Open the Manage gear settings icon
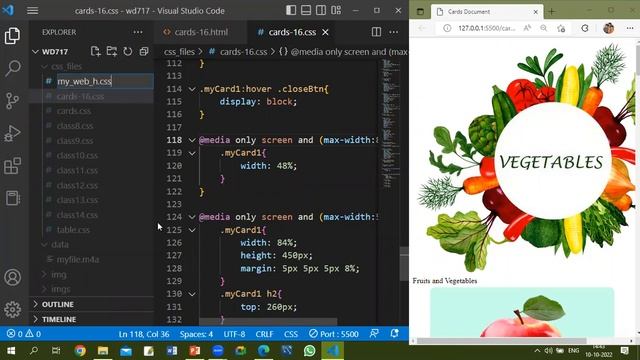 click(x=12, y=309)
